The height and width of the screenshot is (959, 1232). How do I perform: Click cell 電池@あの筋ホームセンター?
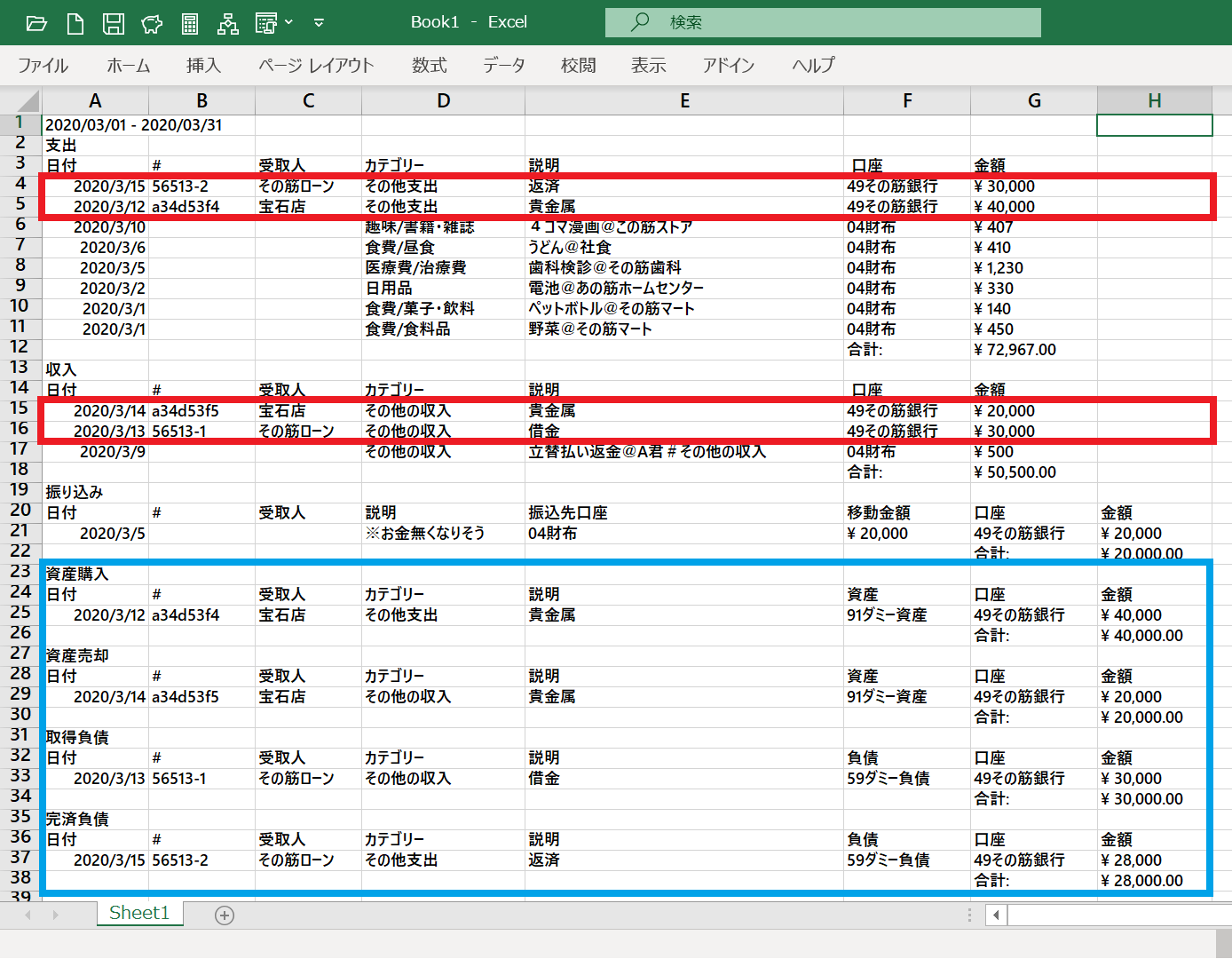684,289
